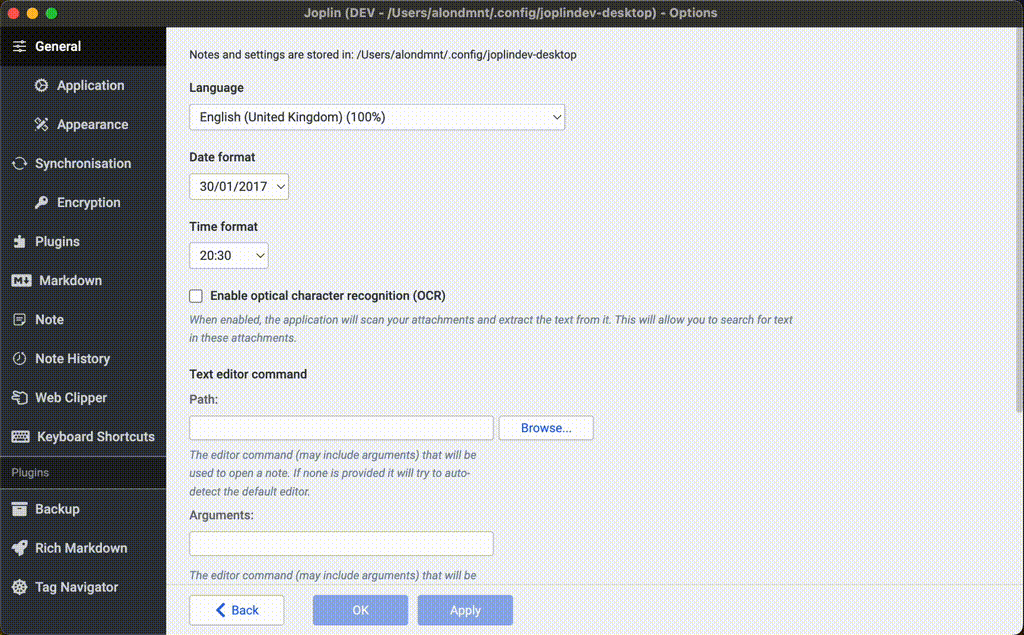Open the General settings section
Viewport: 1024px width, 635px height.
click(83, 46)
